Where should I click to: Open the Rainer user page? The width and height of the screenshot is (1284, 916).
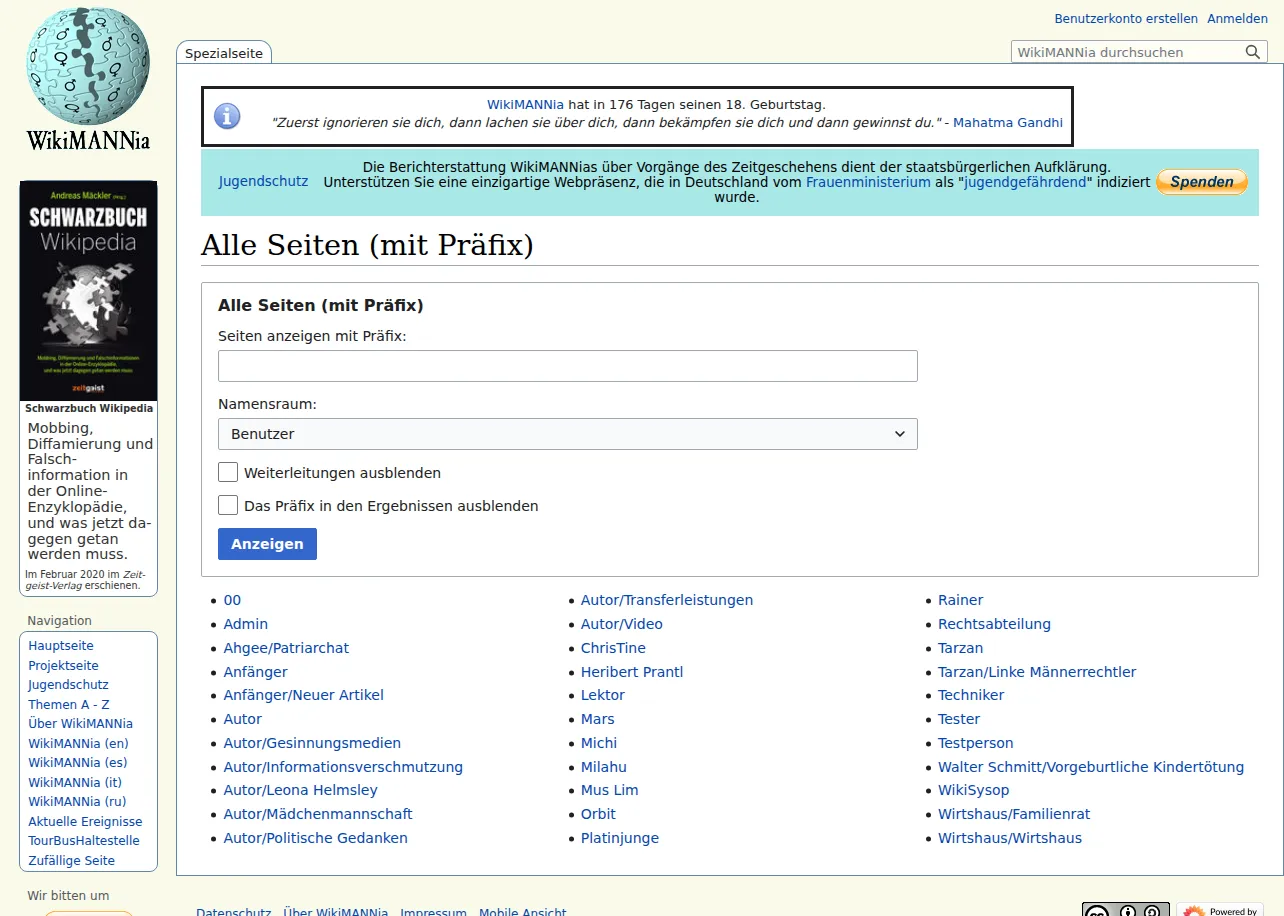tap(960, 600)
